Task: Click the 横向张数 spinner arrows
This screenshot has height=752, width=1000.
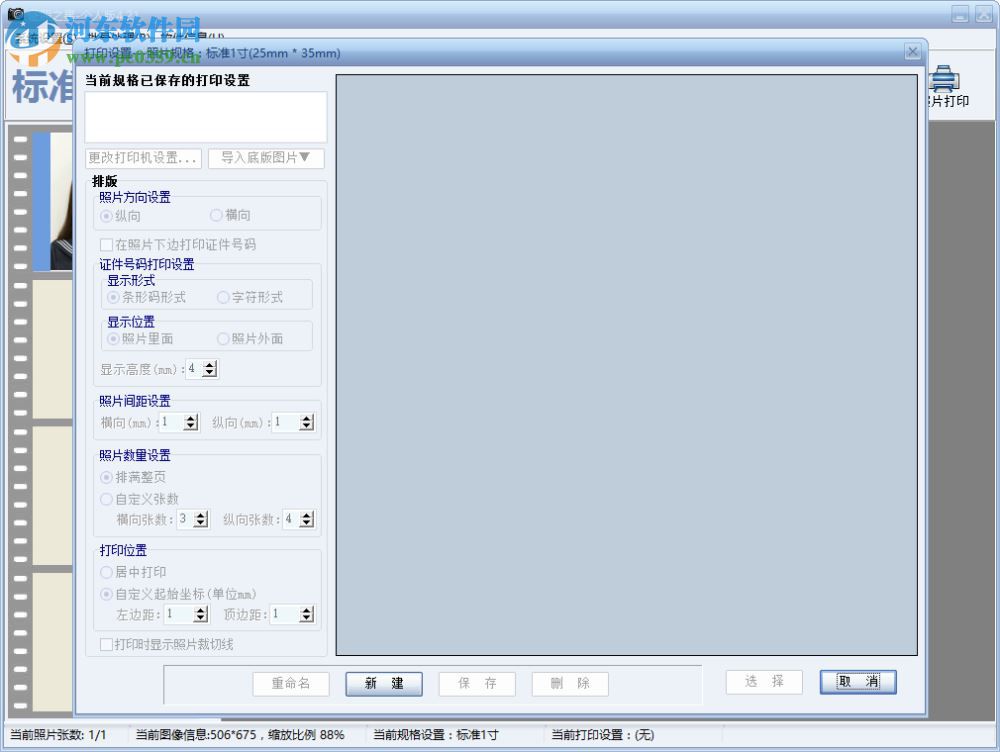Action: (x=201, y=519)
